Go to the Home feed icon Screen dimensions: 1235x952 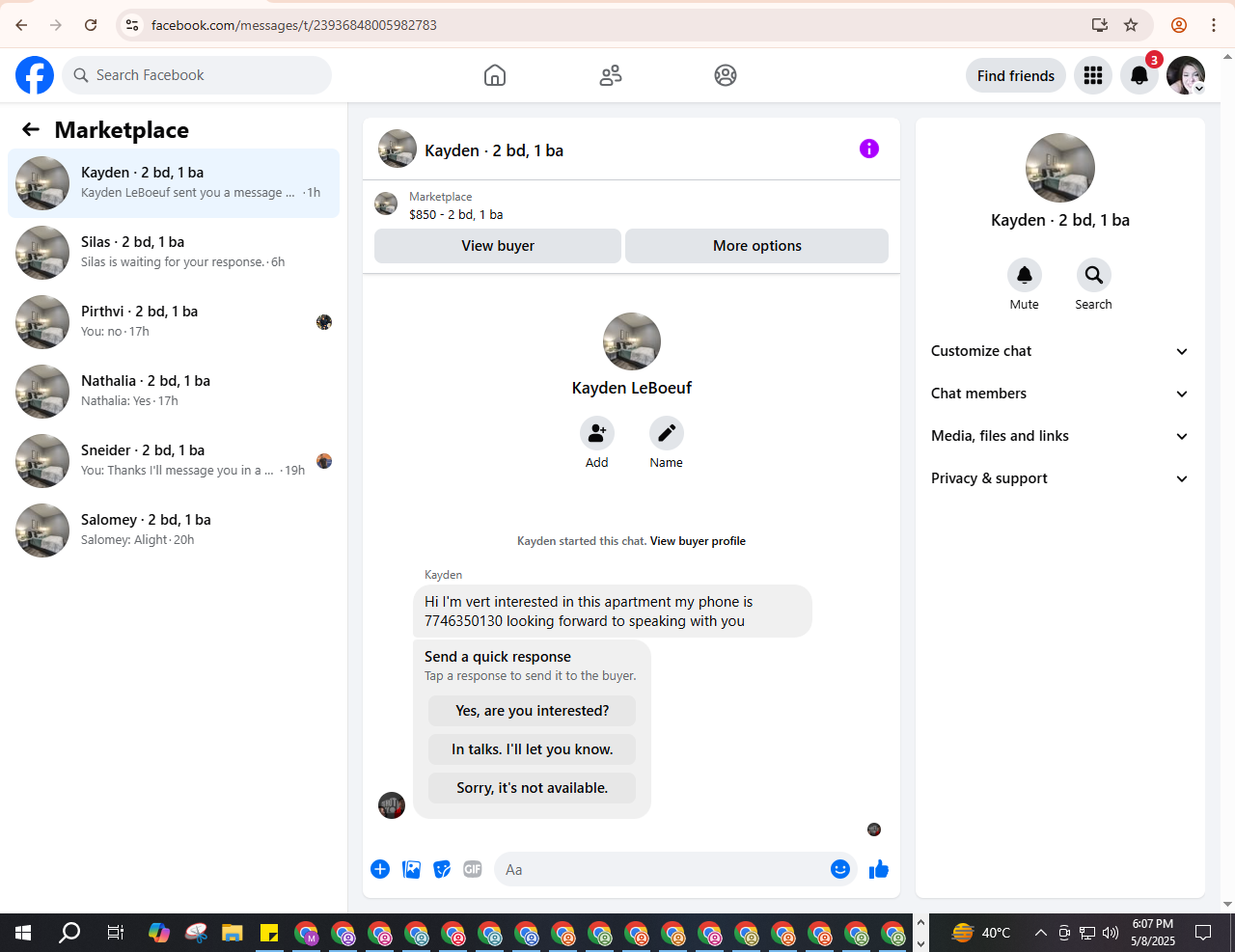495,75
